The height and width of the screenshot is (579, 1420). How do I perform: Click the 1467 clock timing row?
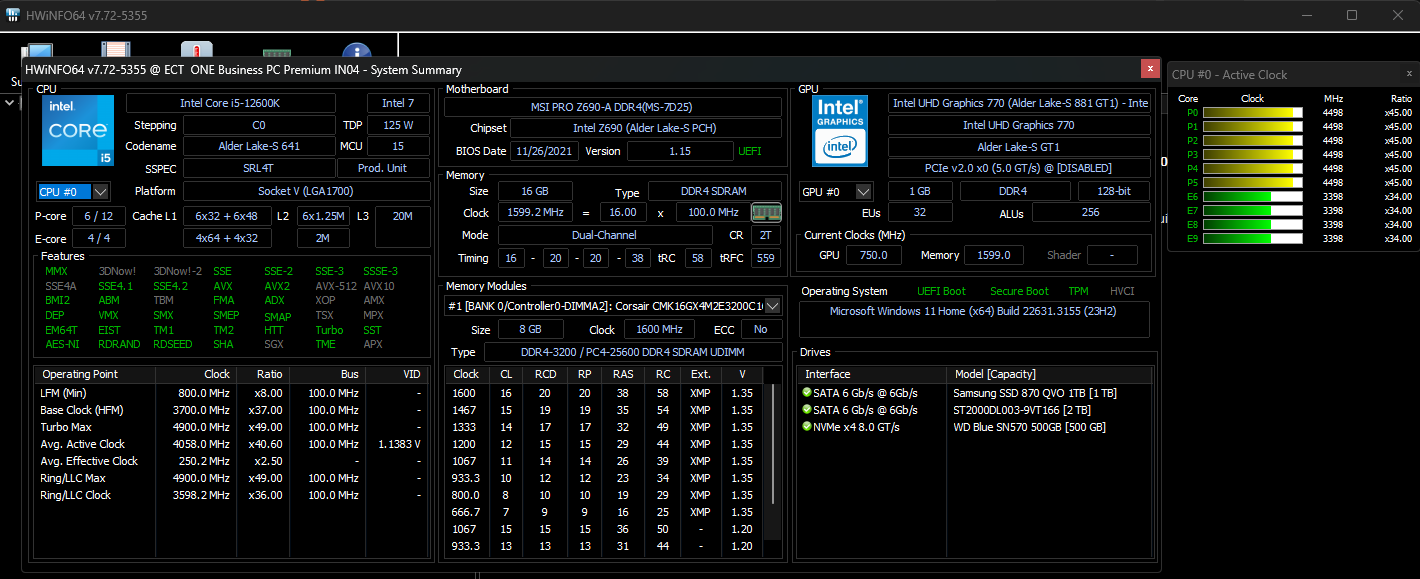(606, 410)
